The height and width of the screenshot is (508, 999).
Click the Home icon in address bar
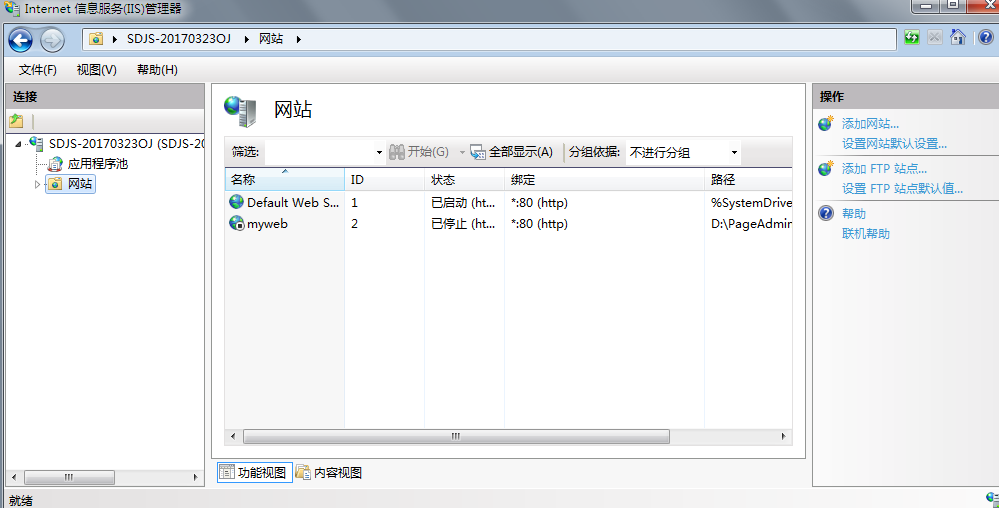(957, 38)
